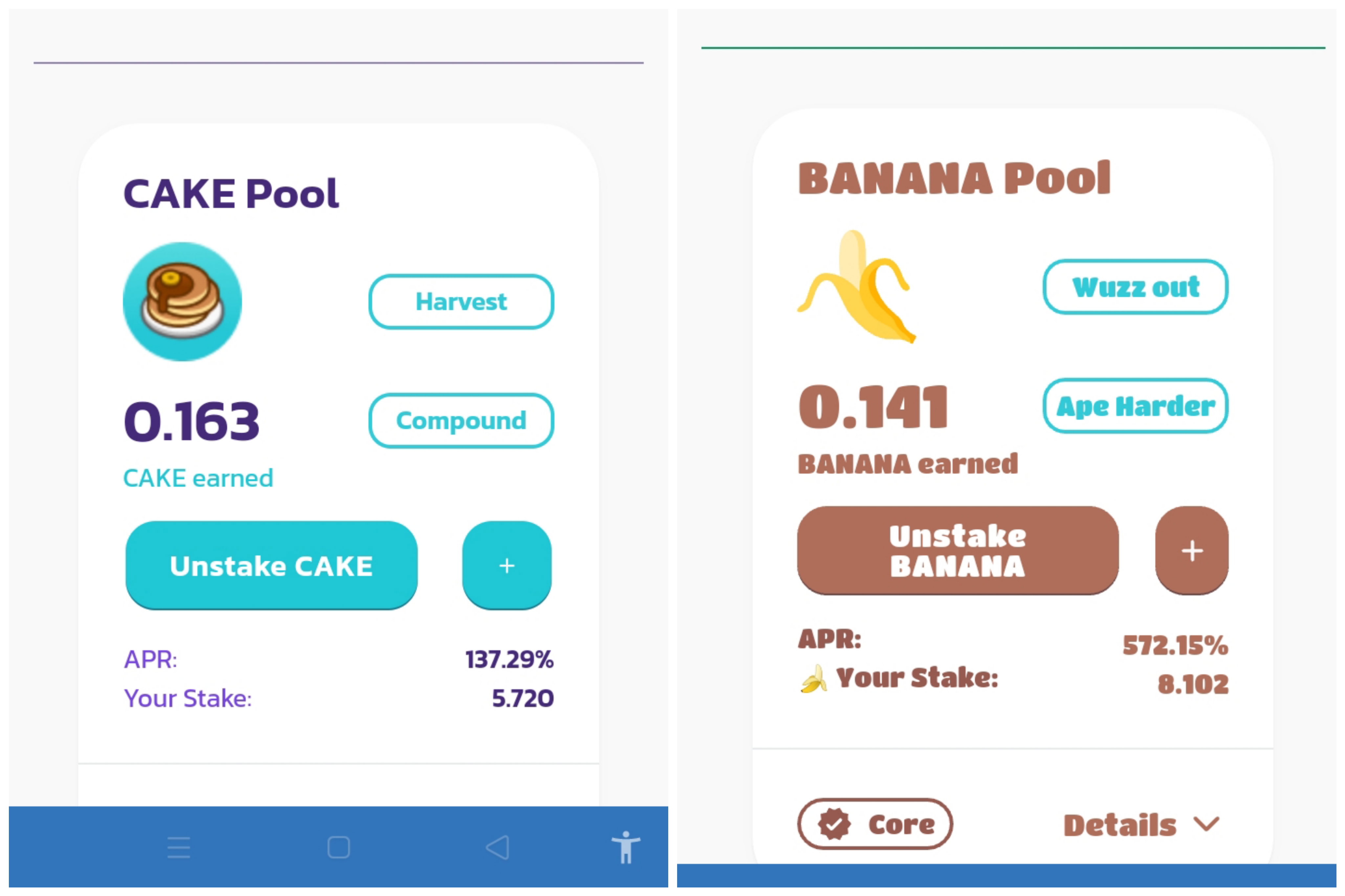The height and width of the screenshot is (896, 1345).
Task: Click the BANANA Pool title
Action: pos(954,178)
